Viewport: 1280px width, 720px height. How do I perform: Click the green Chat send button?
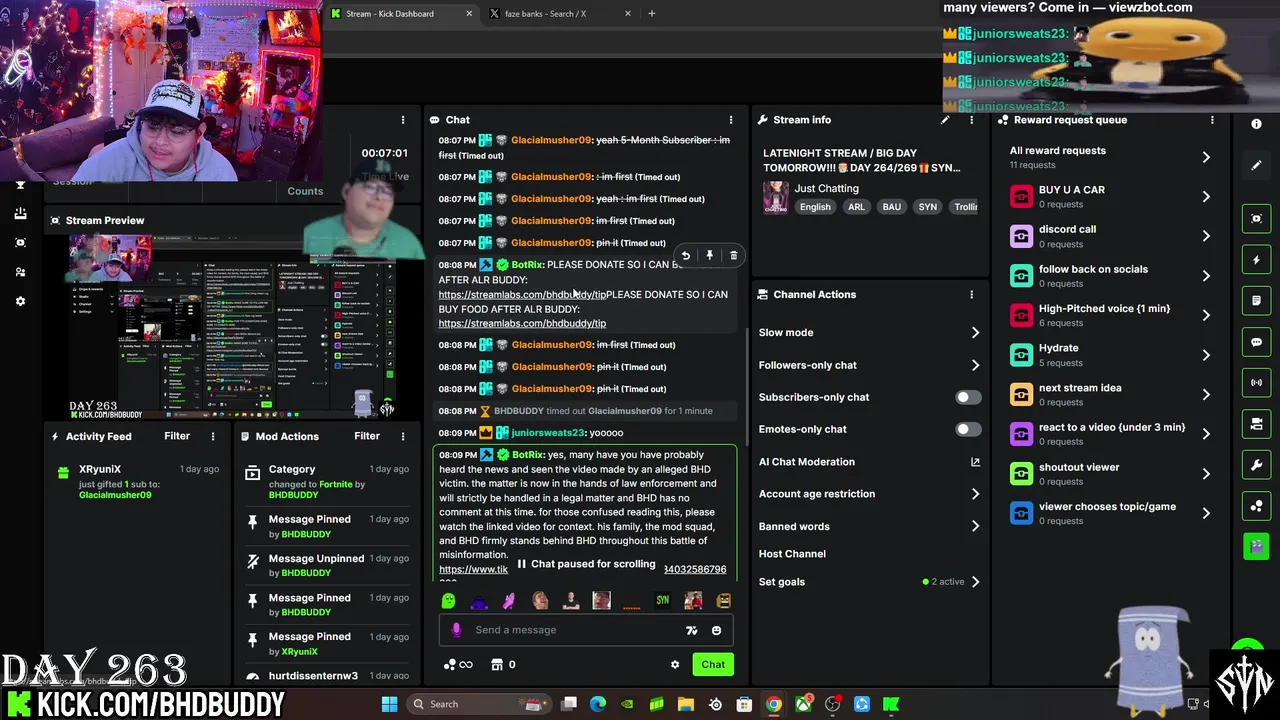pos(713,665)
